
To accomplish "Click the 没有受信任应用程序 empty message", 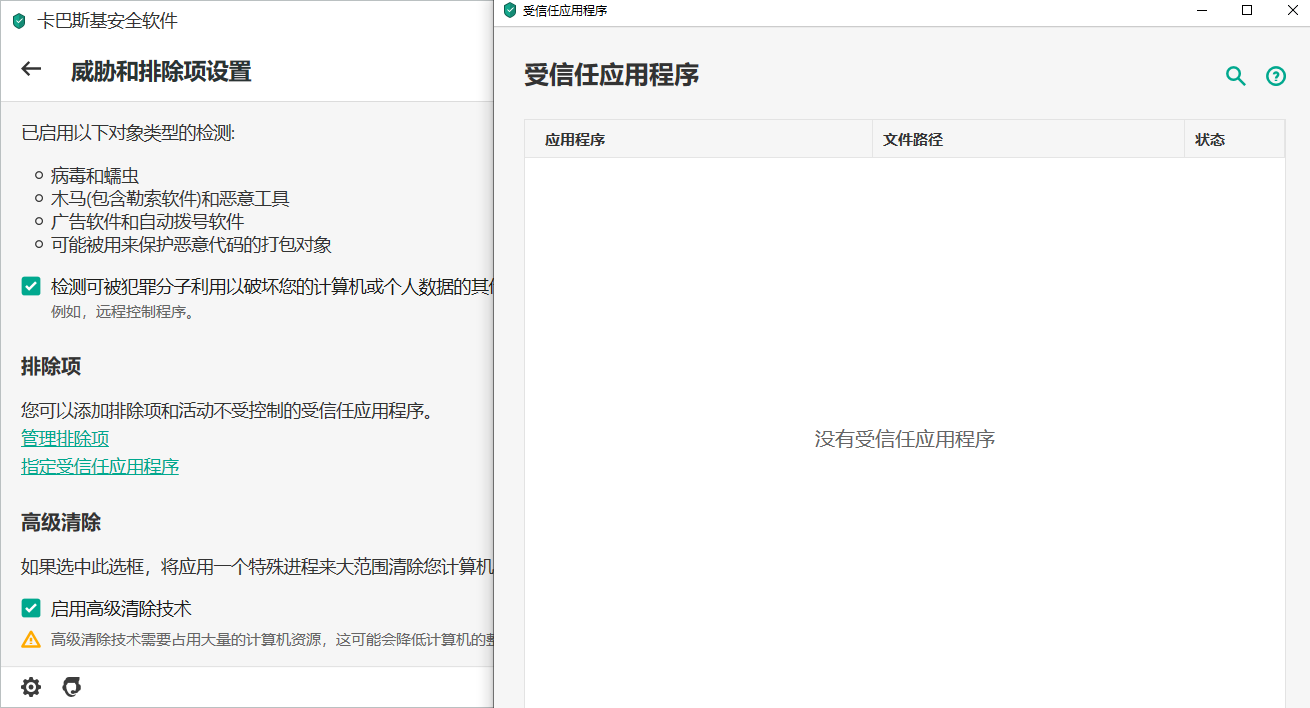I will click(x=905, y=439).
